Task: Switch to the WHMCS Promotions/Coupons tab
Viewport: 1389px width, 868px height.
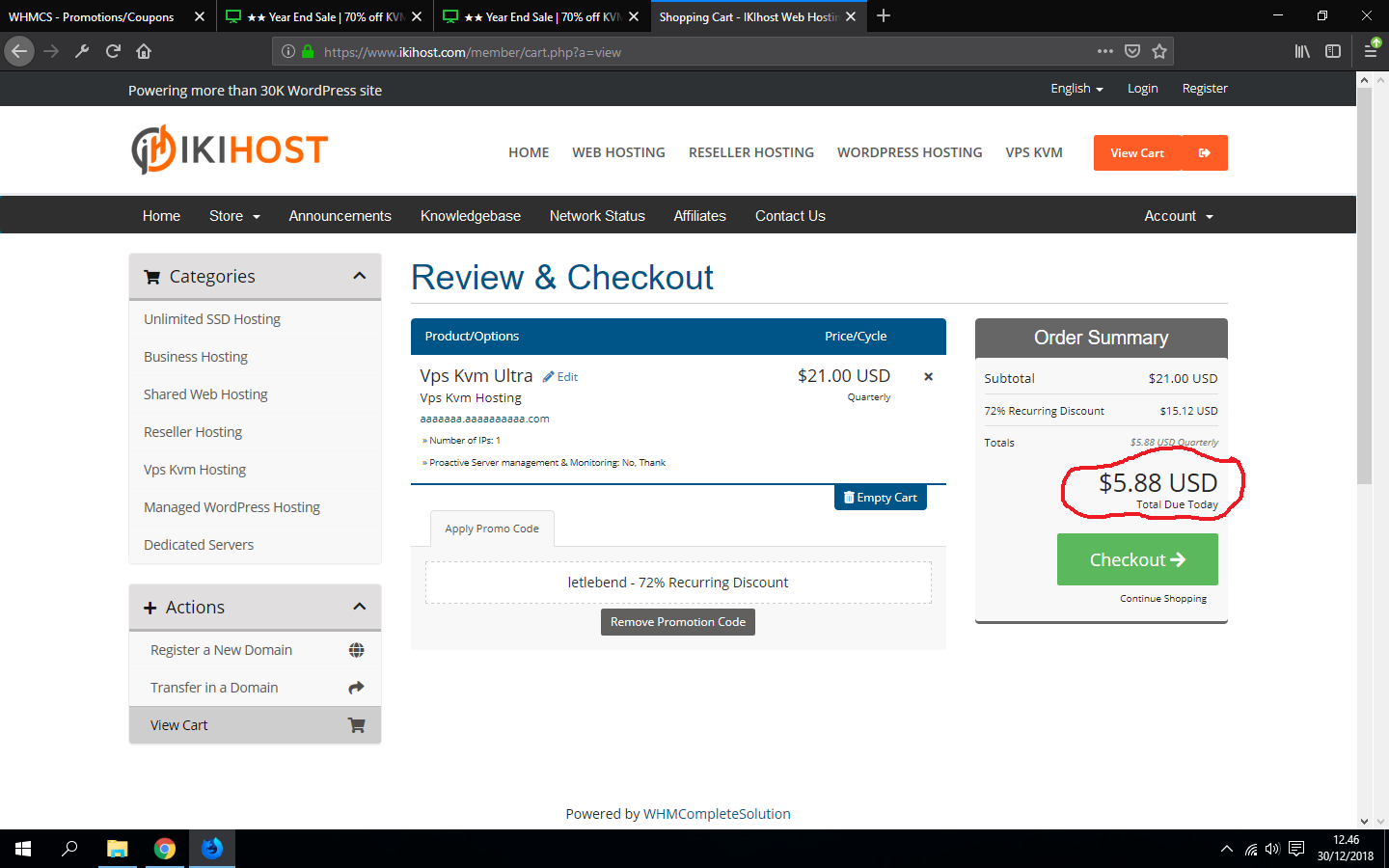Action: coord(93,16)
